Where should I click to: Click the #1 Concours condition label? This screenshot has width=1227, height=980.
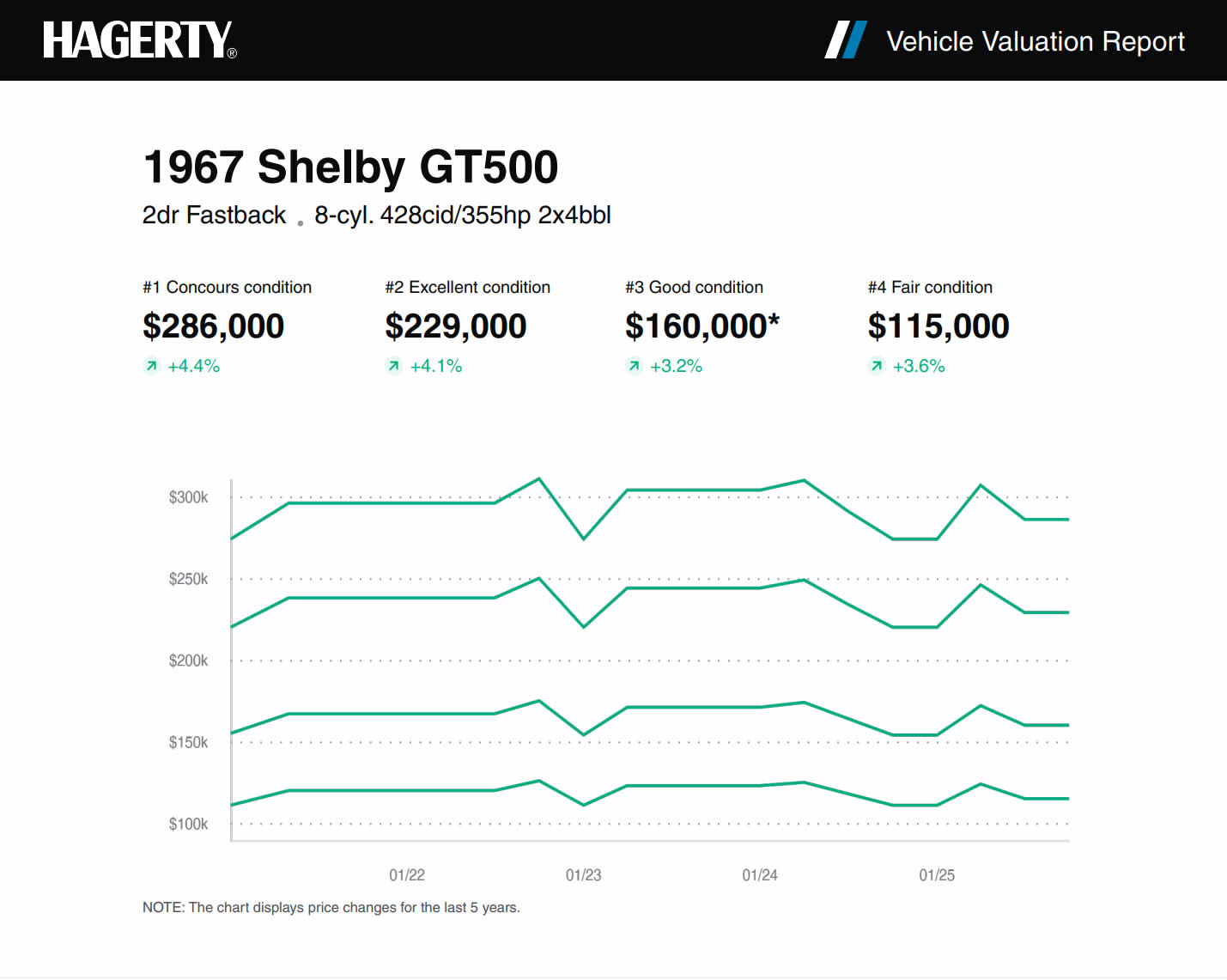[227, 287]
